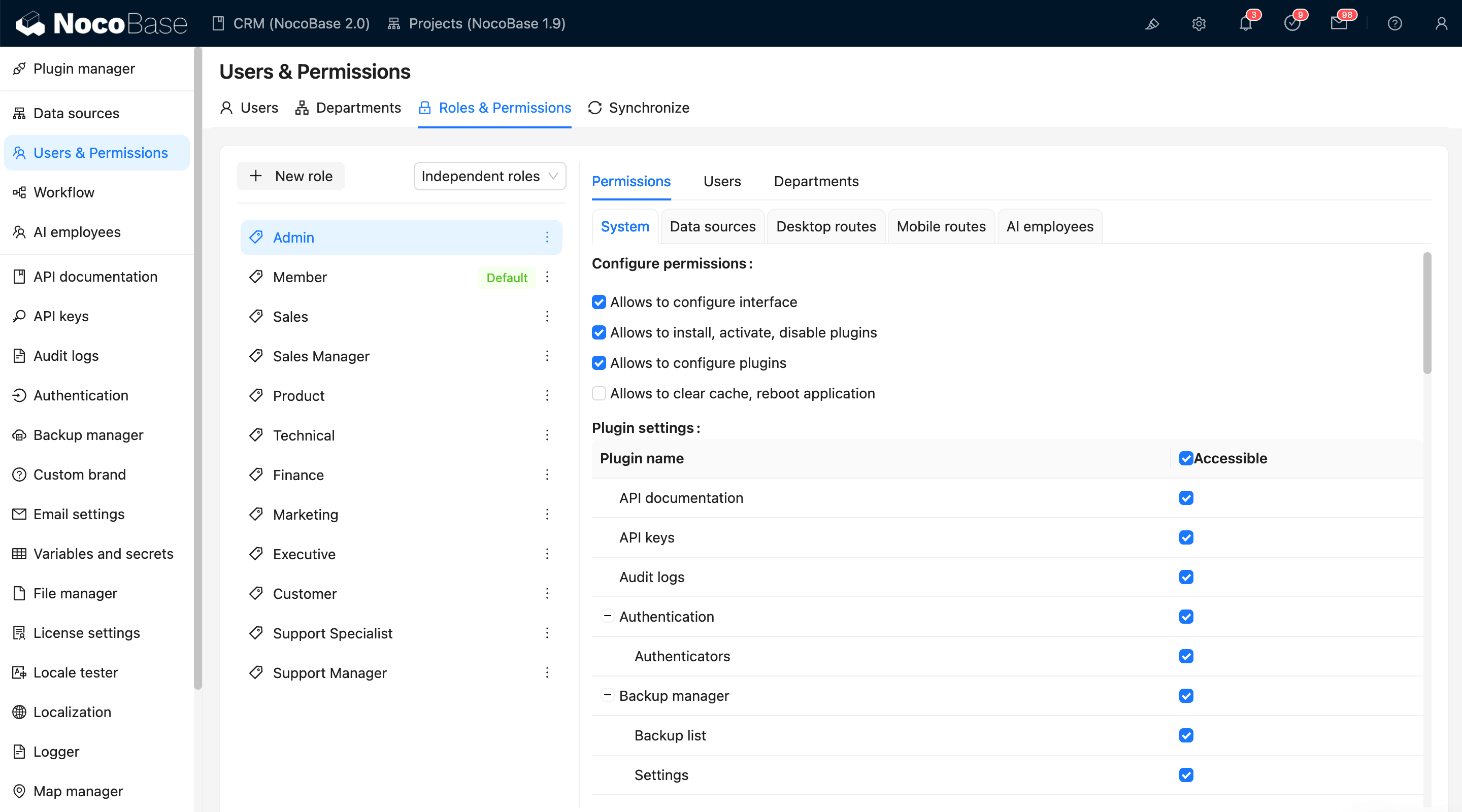Collapse the Backup manager plugin row

tap(607, 695)
